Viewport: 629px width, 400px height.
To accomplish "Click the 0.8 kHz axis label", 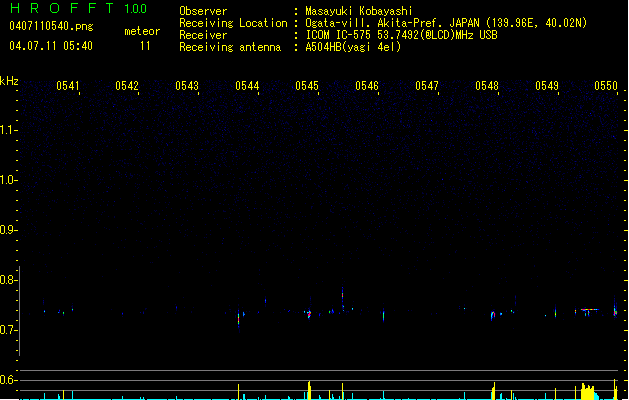I will (8, 280).
